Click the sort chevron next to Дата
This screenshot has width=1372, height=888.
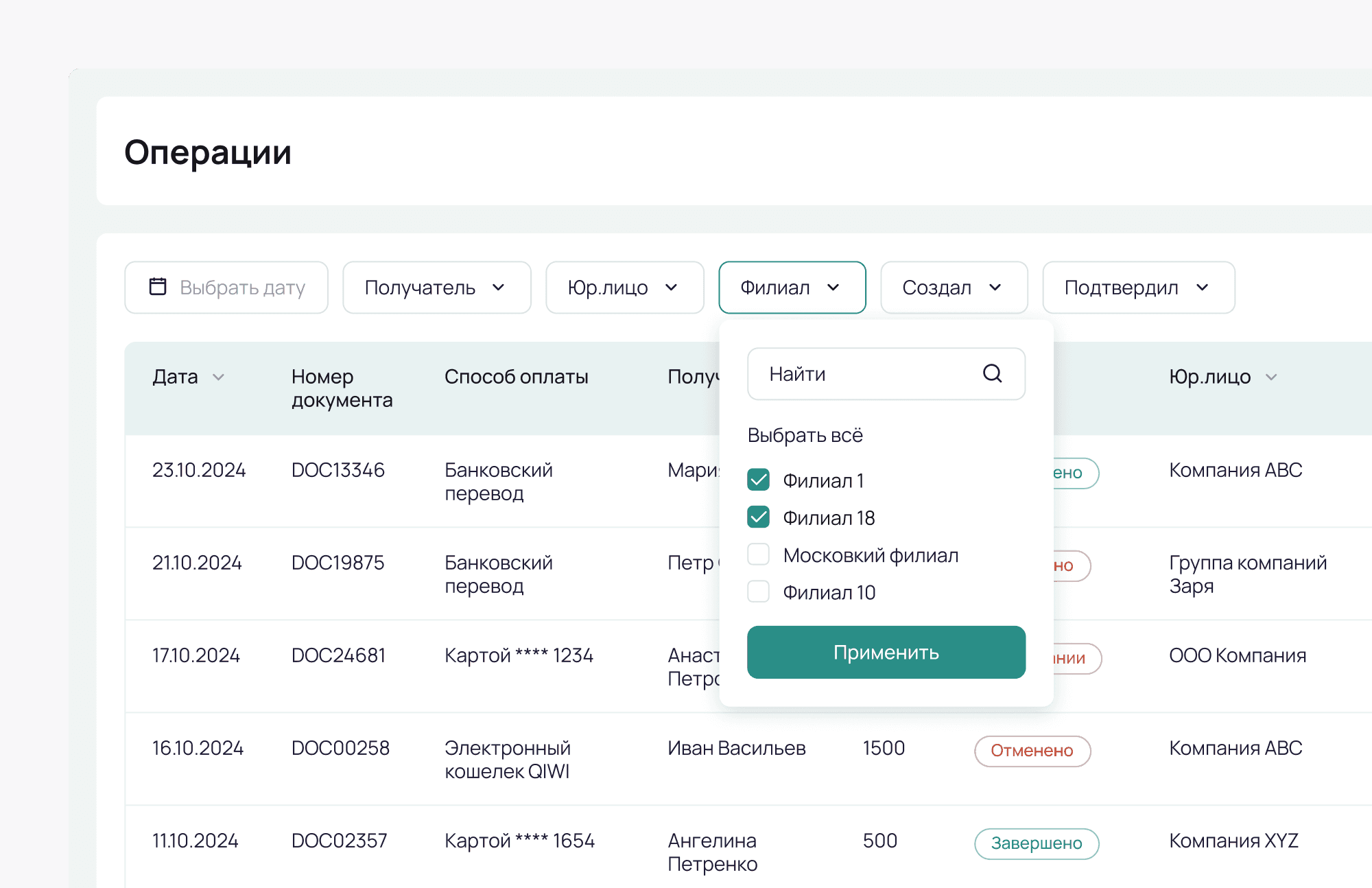[219, 377]
